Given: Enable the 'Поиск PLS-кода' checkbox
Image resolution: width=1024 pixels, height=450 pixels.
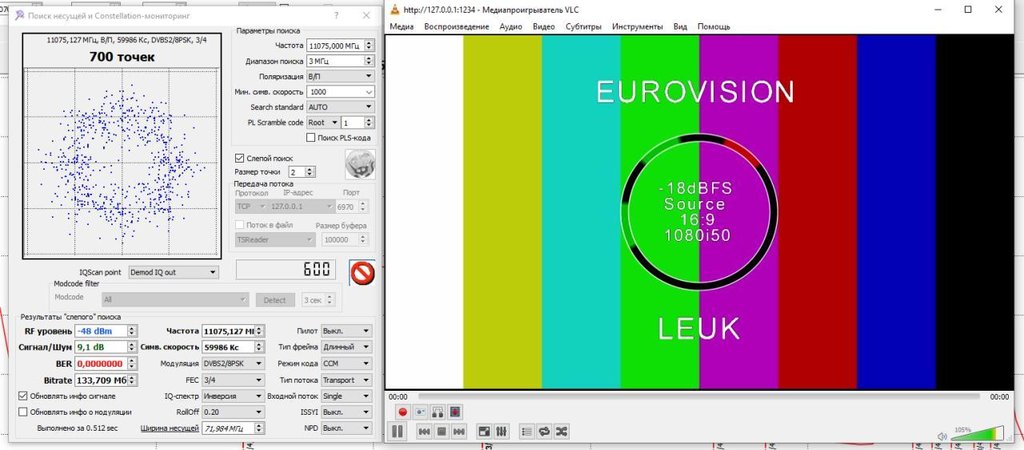Looking at the screenshot, I should tap(311, 137).
